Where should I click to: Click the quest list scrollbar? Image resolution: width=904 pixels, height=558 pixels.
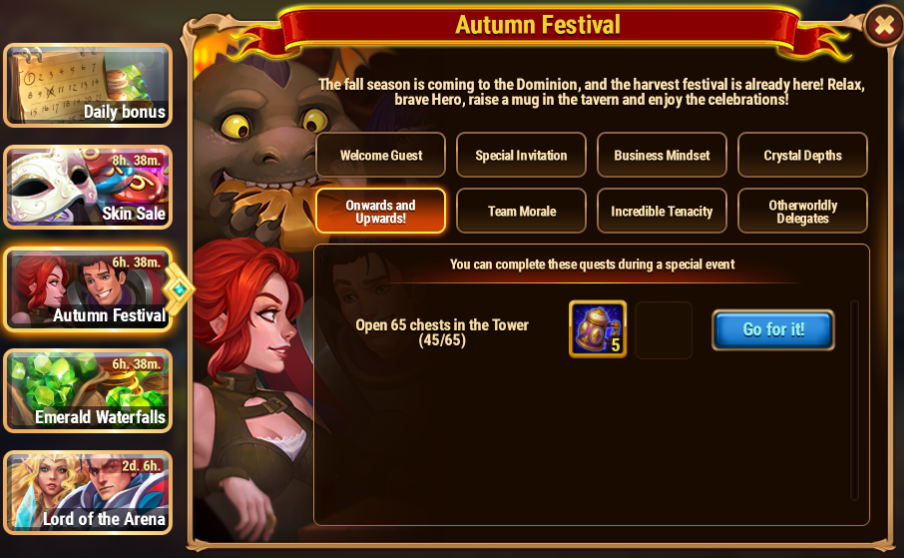point(854,400)
